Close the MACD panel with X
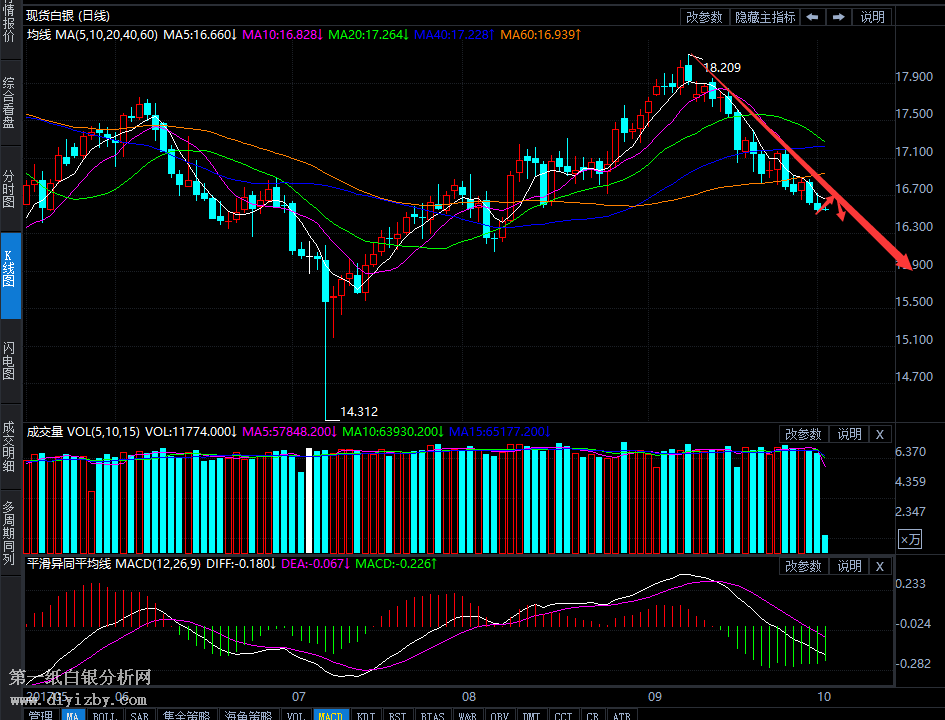The width and height of the screenshot is (945, 720). click(x=879, y=566)
